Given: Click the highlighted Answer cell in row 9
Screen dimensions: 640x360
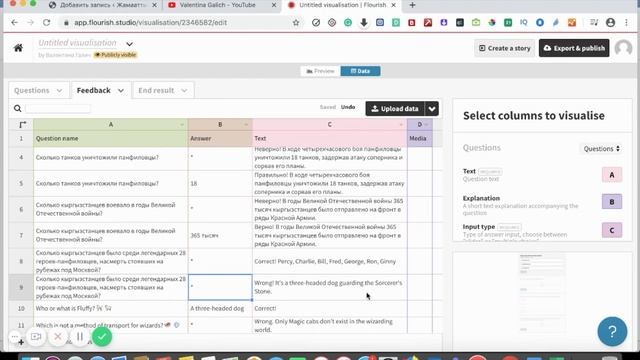Looking at the screenshot, I should [220, 287].
